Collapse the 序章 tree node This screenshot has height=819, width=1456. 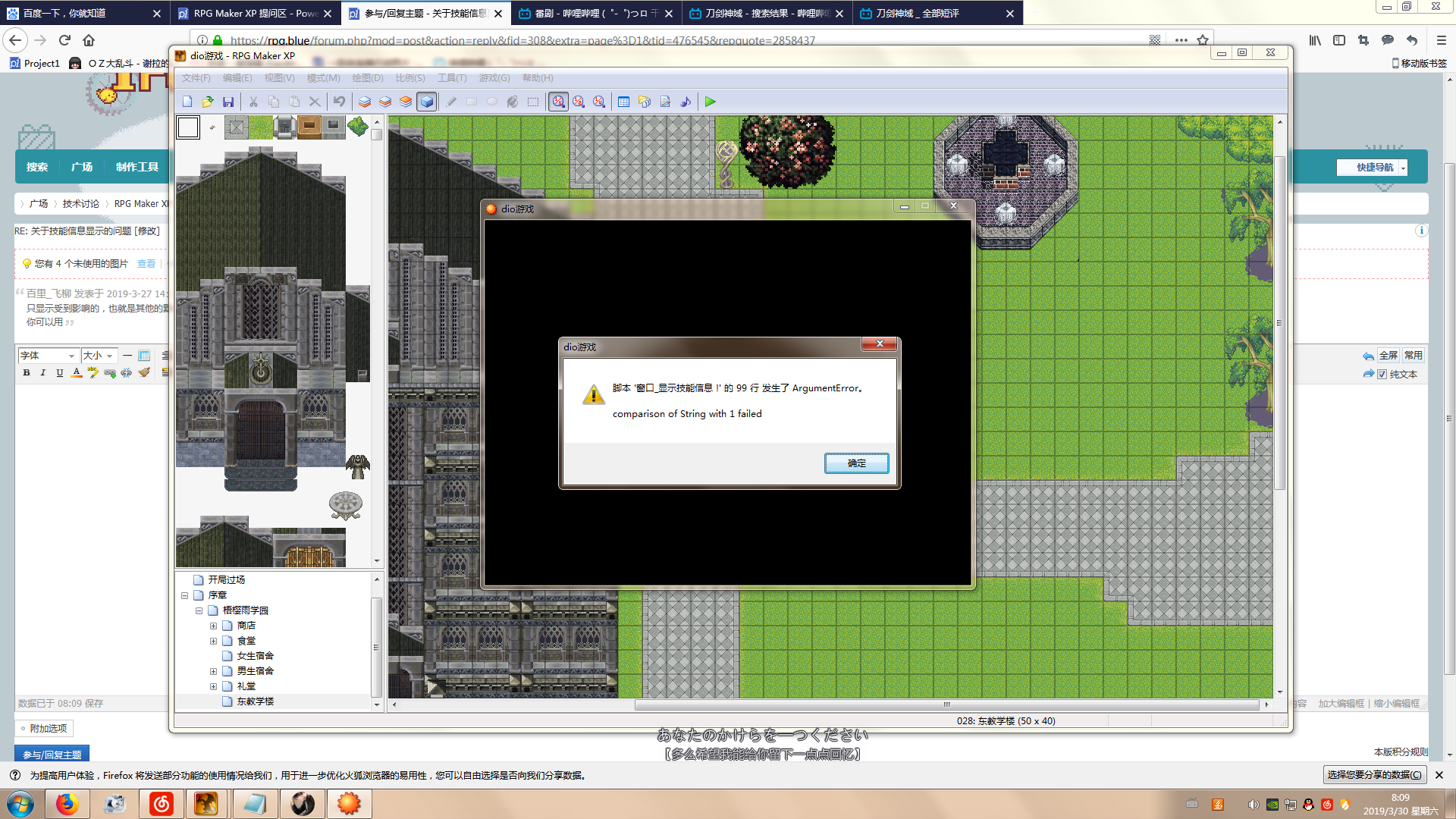tap(184, 595)
